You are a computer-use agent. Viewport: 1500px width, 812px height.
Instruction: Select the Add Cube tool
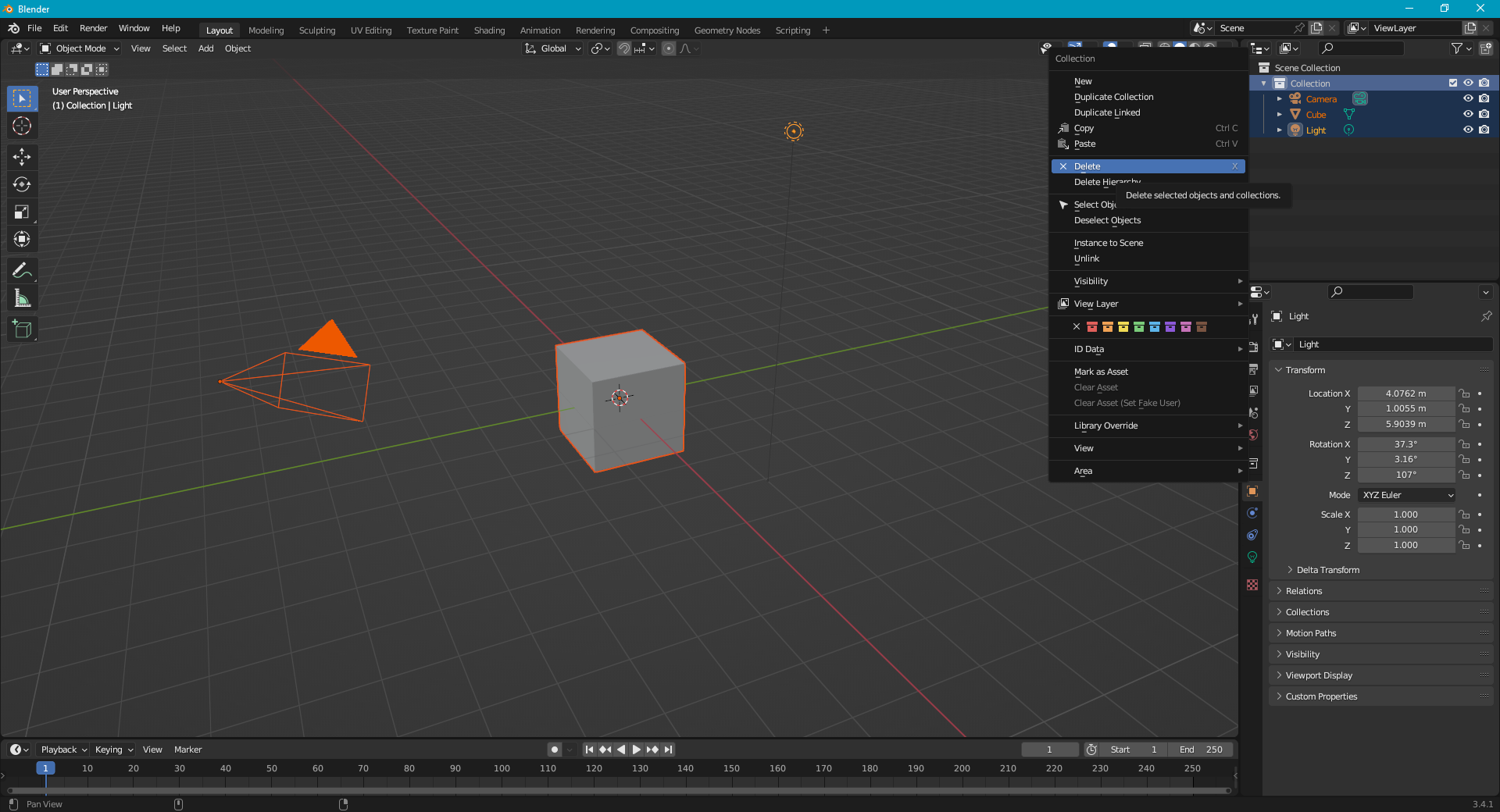(x=22, y=329)
